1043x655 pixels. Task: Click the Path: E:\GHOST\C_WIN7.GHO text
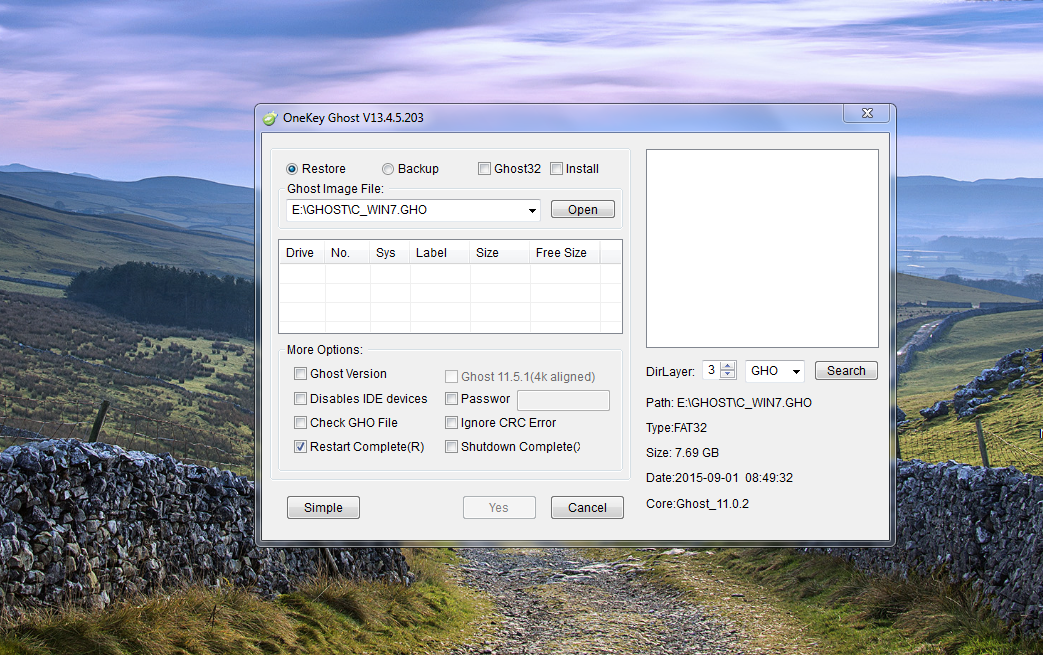728,403
